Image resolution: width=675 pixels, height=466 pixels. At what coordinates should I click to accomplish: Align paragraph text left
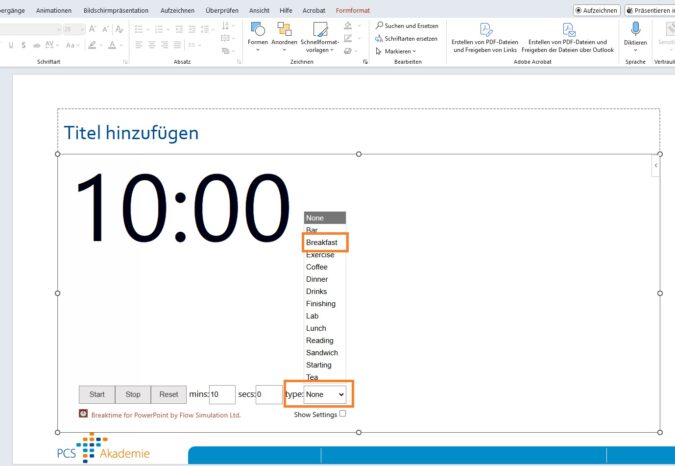coord(139,45)
